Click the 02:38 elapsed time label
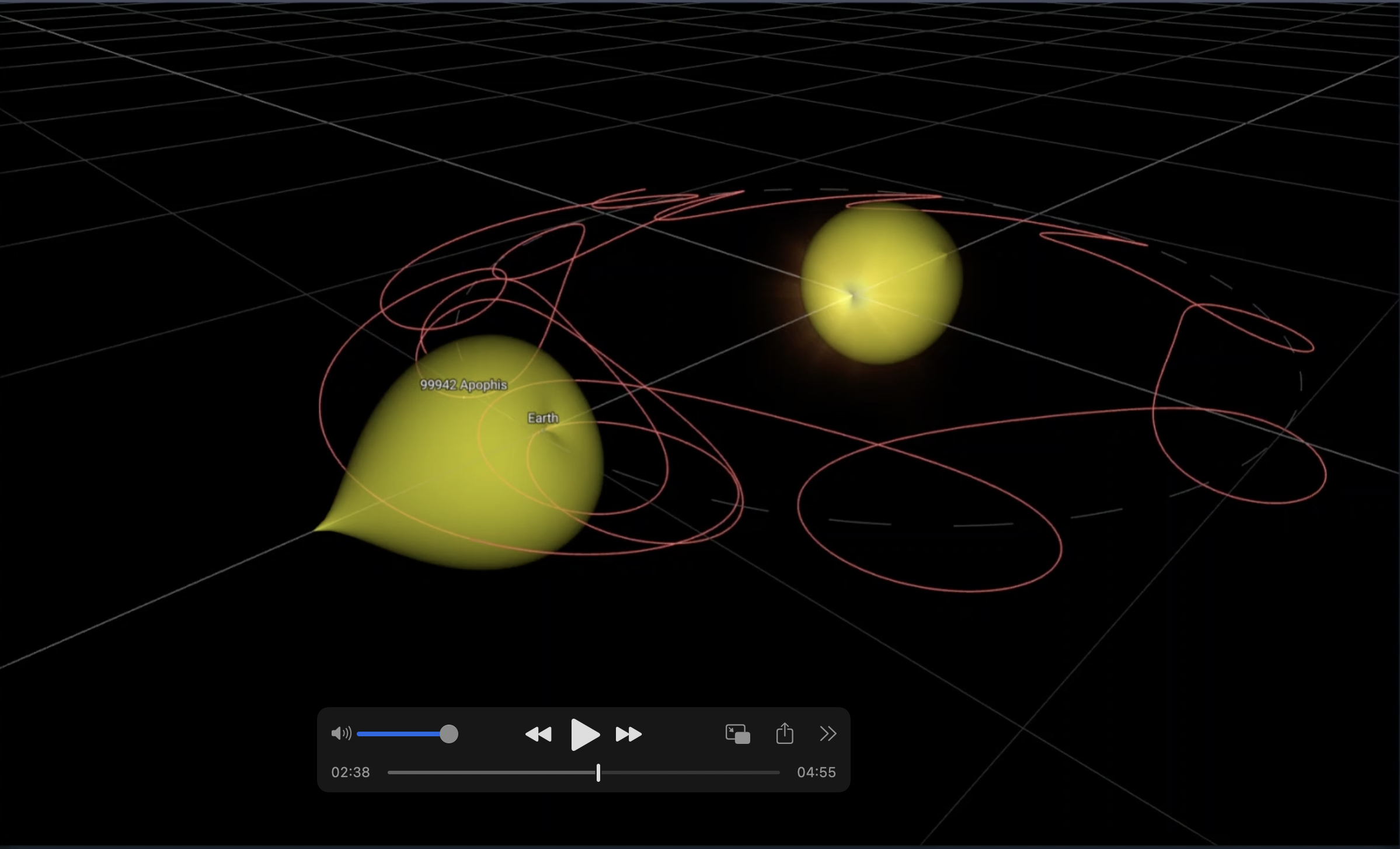 click(350, 773)
